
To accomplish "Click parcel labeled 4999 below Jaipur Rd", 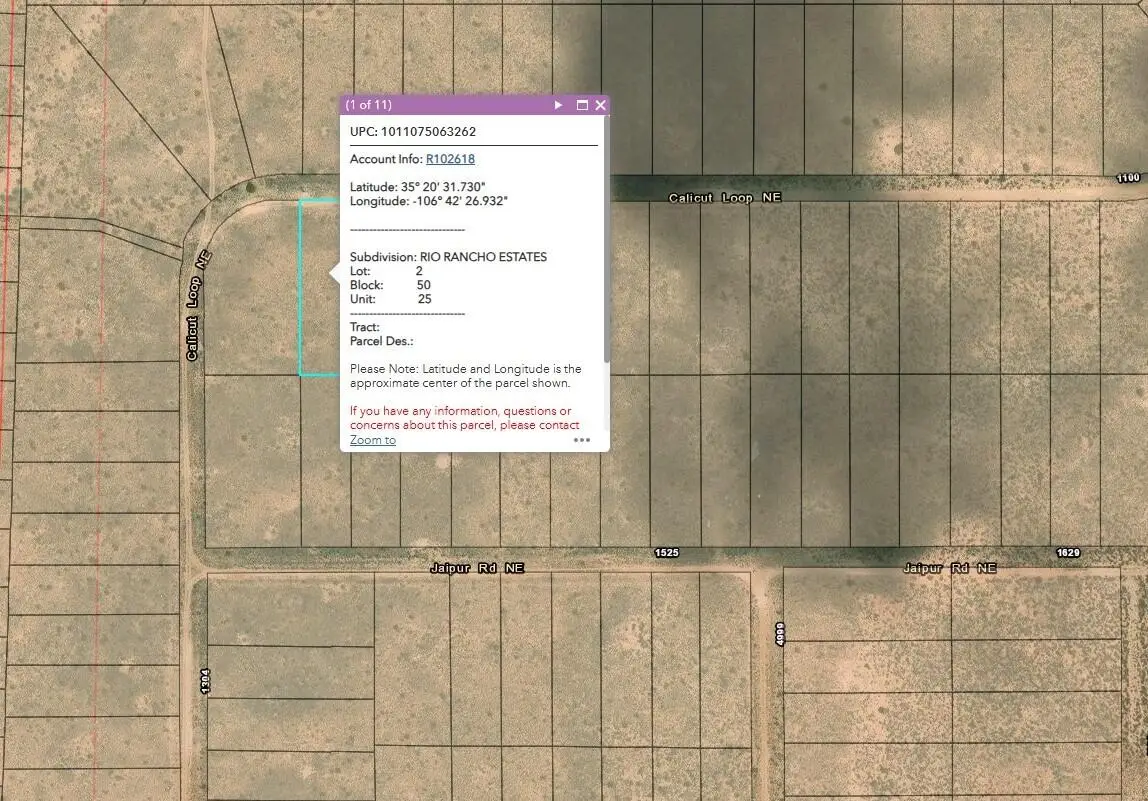I will point(781,632).
